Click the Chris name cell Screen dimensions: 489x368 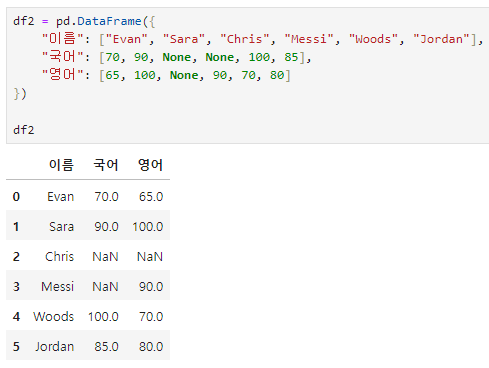click(59, 257)
